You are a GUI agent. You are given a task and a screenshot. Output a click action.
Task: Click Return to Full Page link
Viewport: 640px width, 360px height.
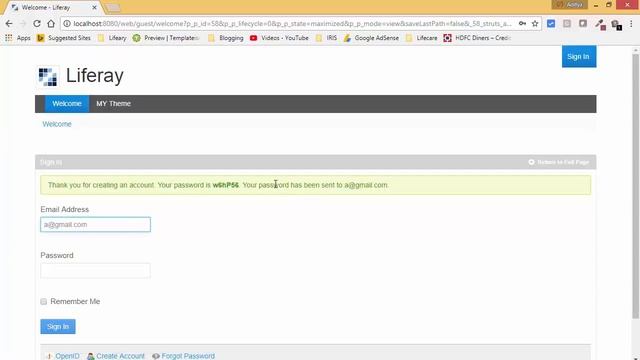click(x=559, y=162)
